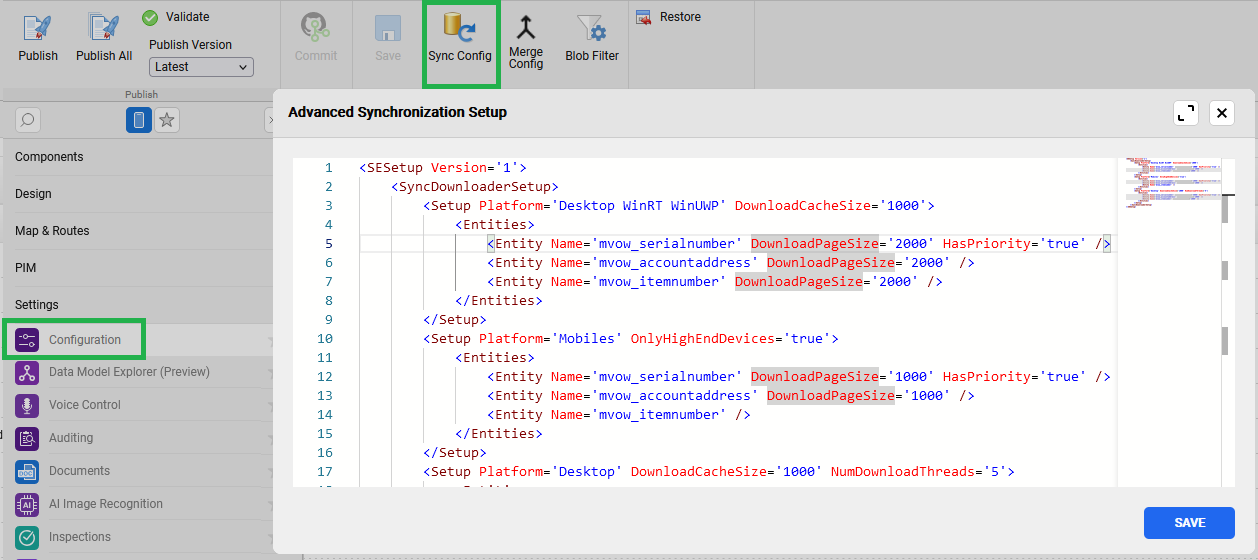
Task: Click the Publish rocket icon
Action: (x=38, y=28)
